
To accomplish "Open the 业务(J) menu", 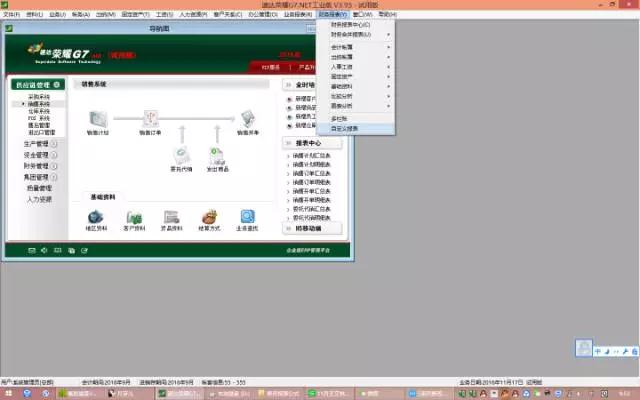I will coord(58,14).
